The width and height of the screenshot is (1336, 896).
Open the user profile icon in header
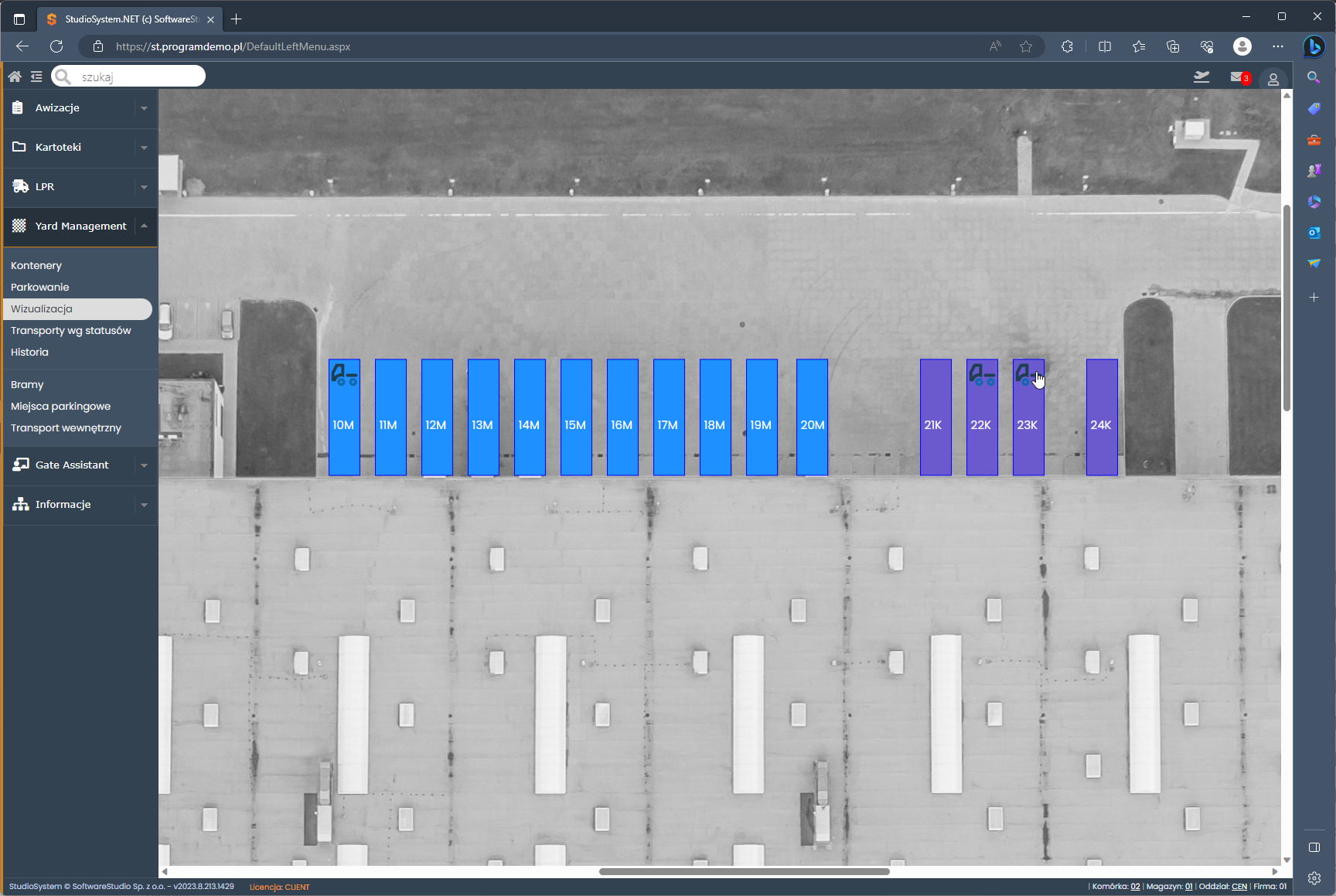(1273, 79)
